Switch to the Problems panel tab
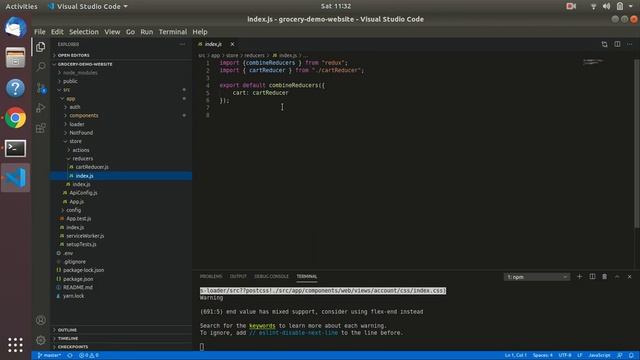 tap(211, 276)
